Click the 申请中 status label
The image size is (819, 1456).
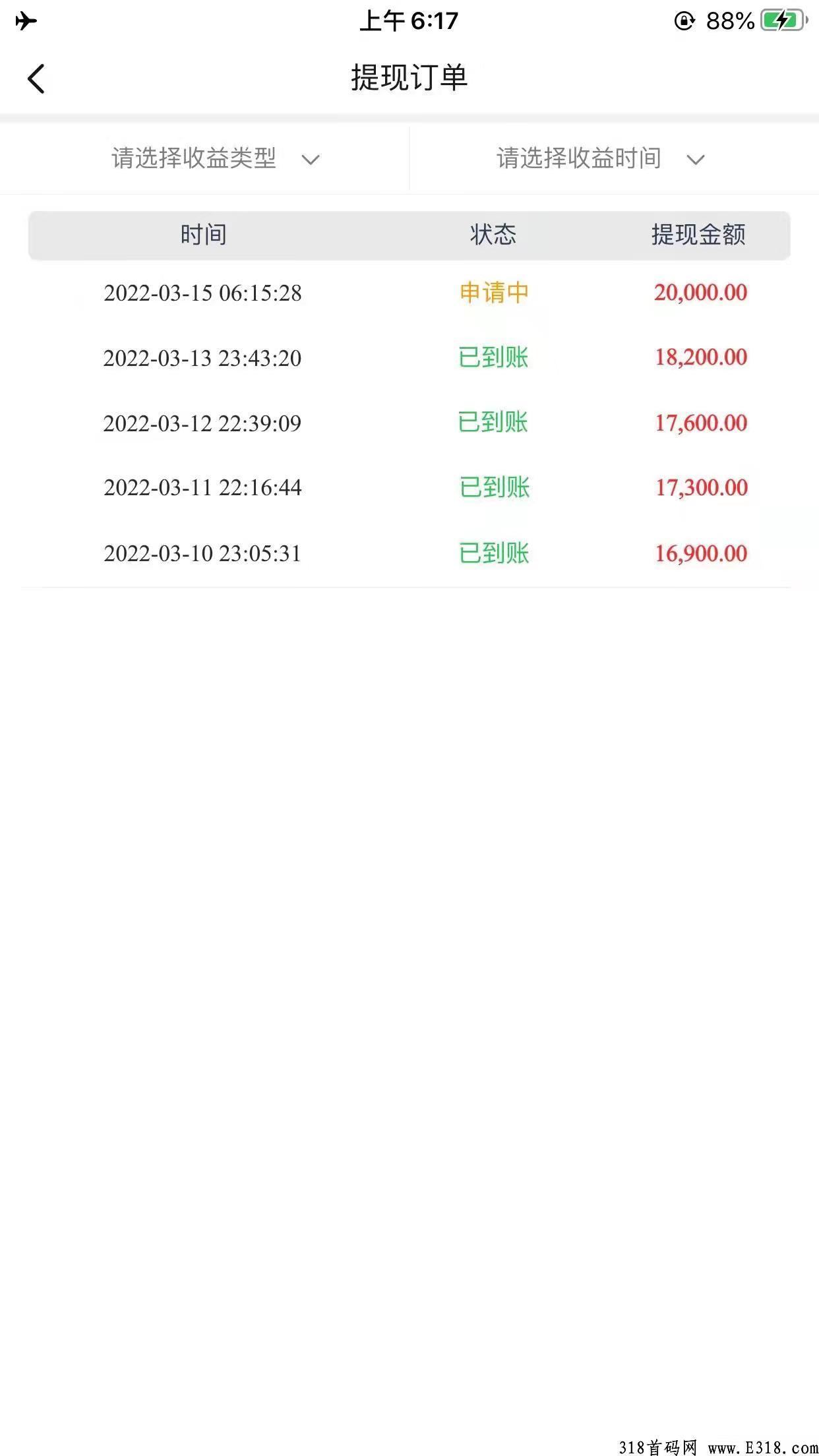pos(494,293)
